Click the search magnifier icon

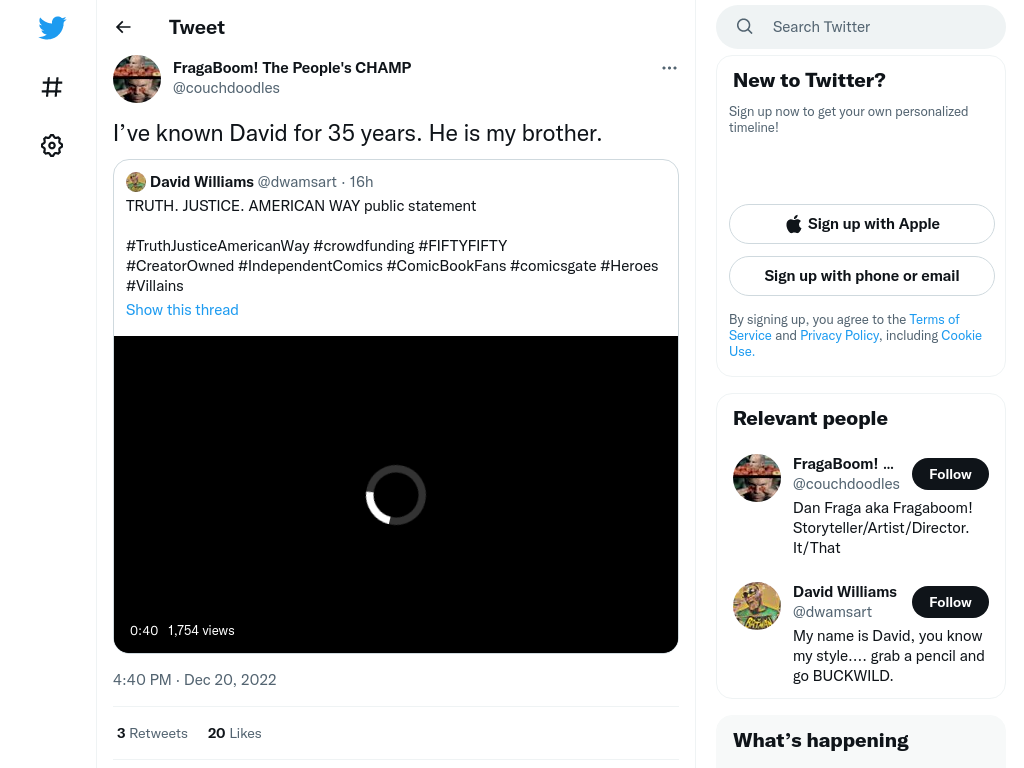(744, 27)
